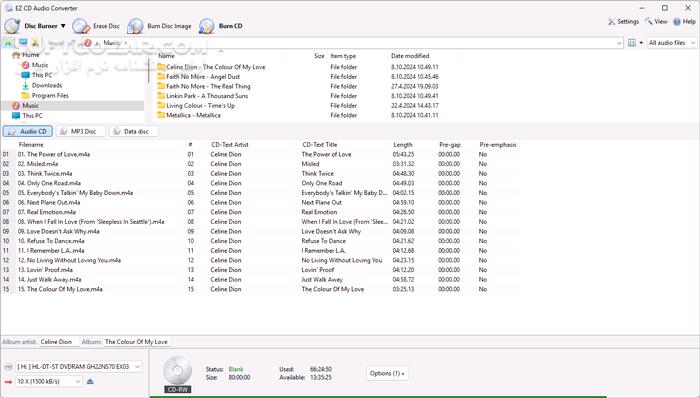Click the Pre-emphasis column header
The height and width of the screenshot is (398, 700).
point(498,145)
